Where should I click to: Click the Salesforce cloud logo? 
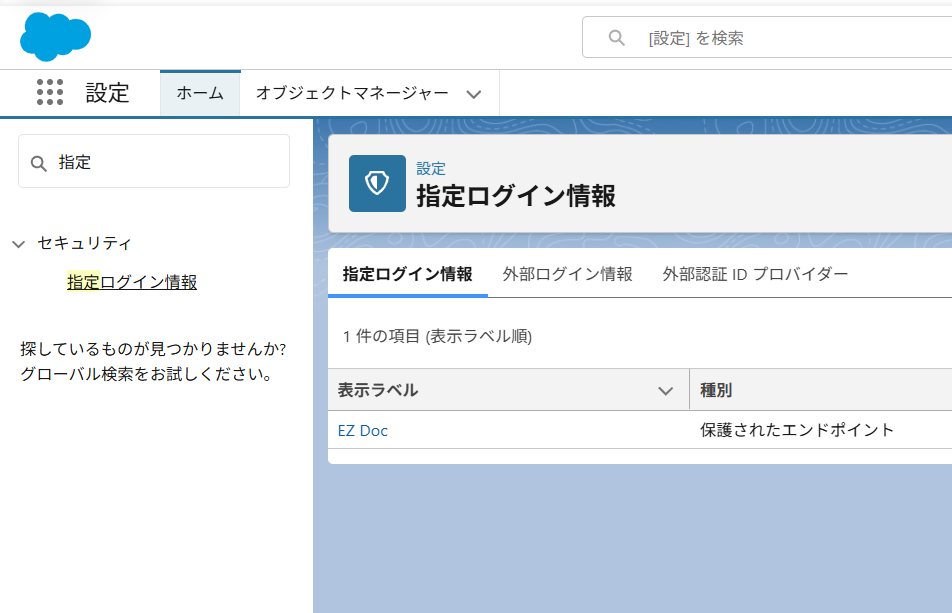55,37
